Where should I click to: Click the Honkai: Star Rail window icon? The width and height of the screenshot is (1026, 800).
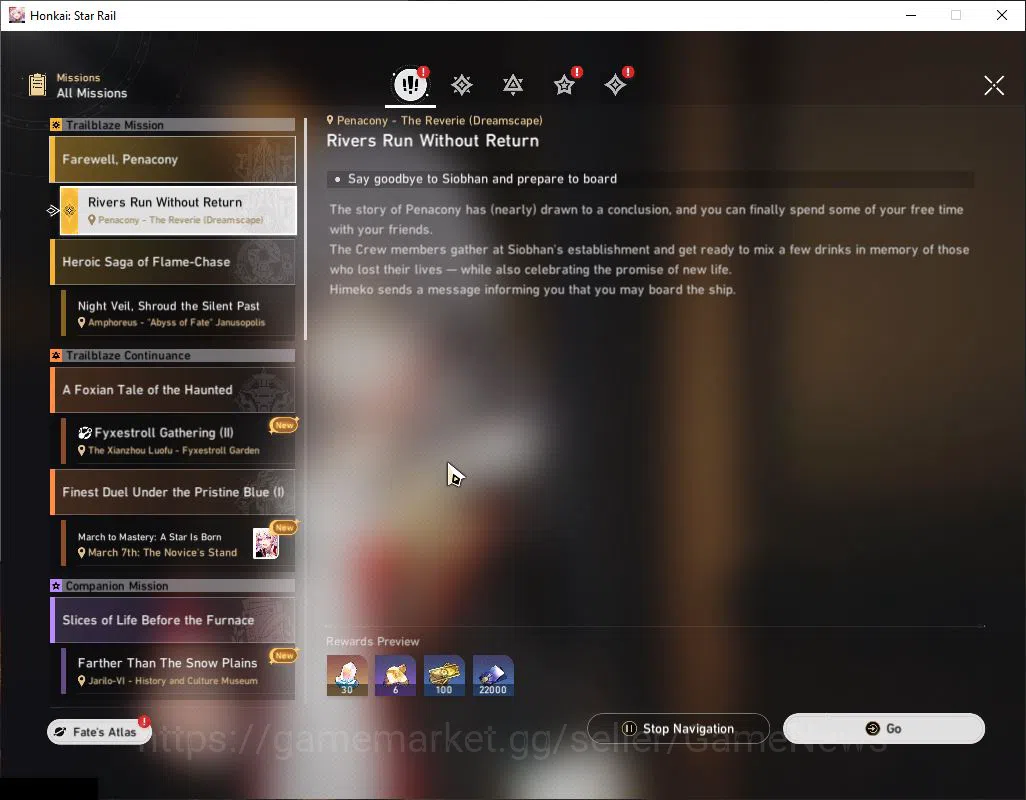pyautogui.click(x=16, y=15)
